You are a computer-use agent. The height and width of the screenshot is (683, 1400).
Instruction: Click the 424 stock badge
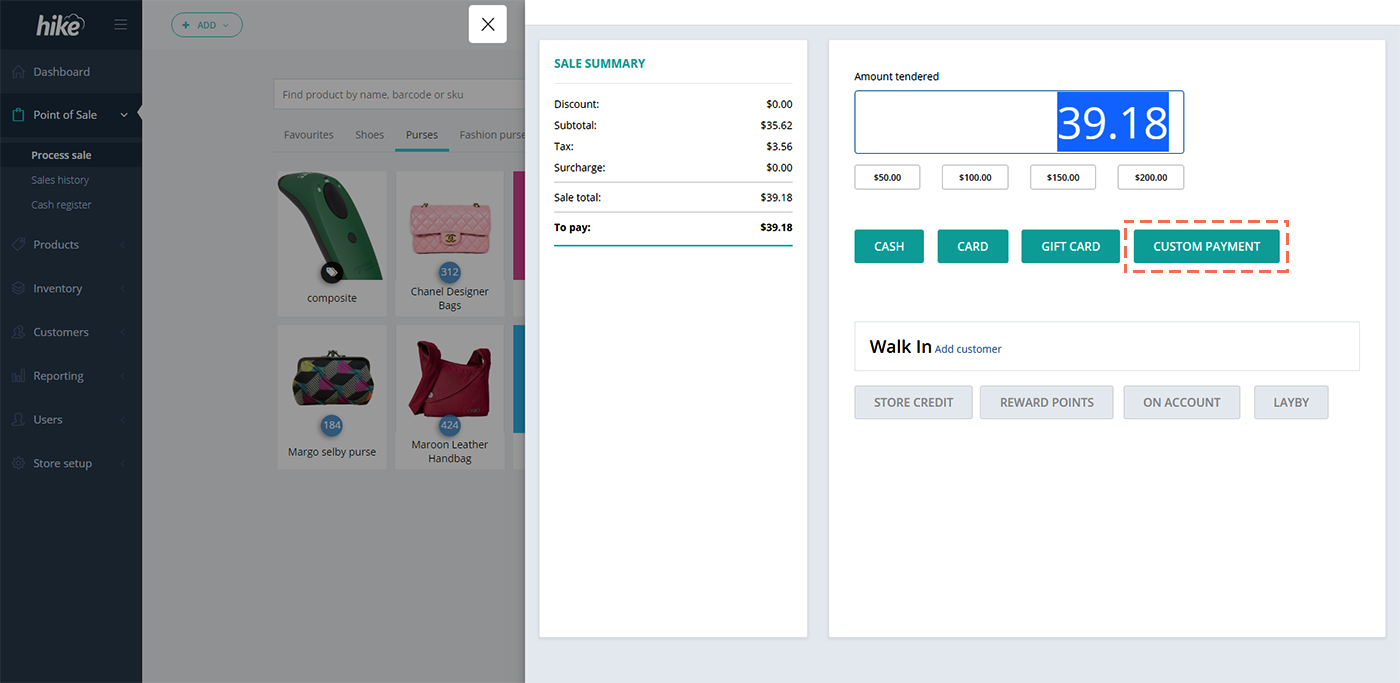449,425
